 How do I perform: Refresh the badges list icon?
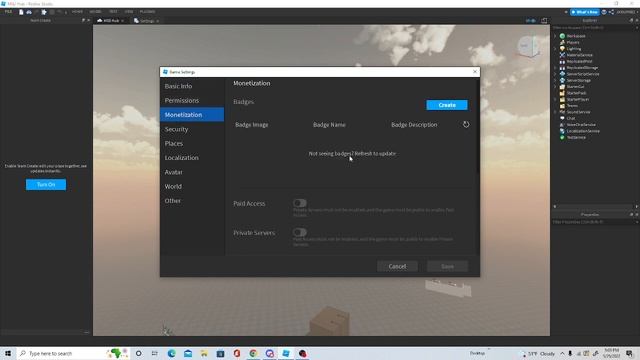pos(466,124)
